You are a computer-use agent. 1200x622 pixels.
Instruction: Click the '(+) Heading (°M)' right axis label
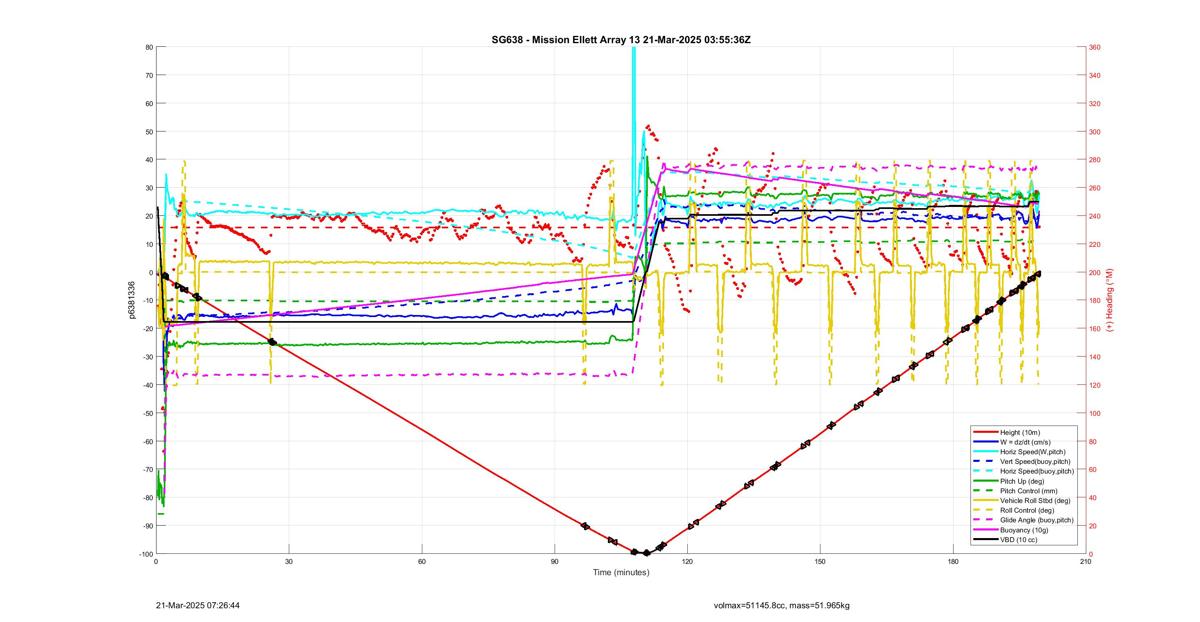1110,300
